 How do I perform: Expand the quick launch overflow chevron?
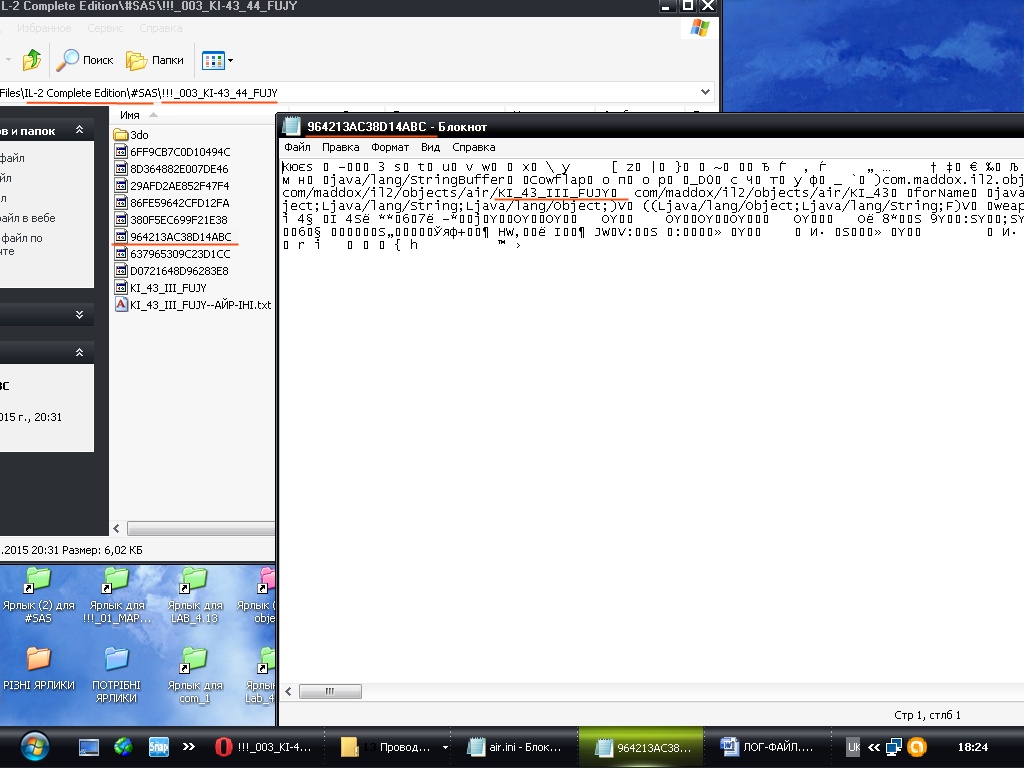188,746
